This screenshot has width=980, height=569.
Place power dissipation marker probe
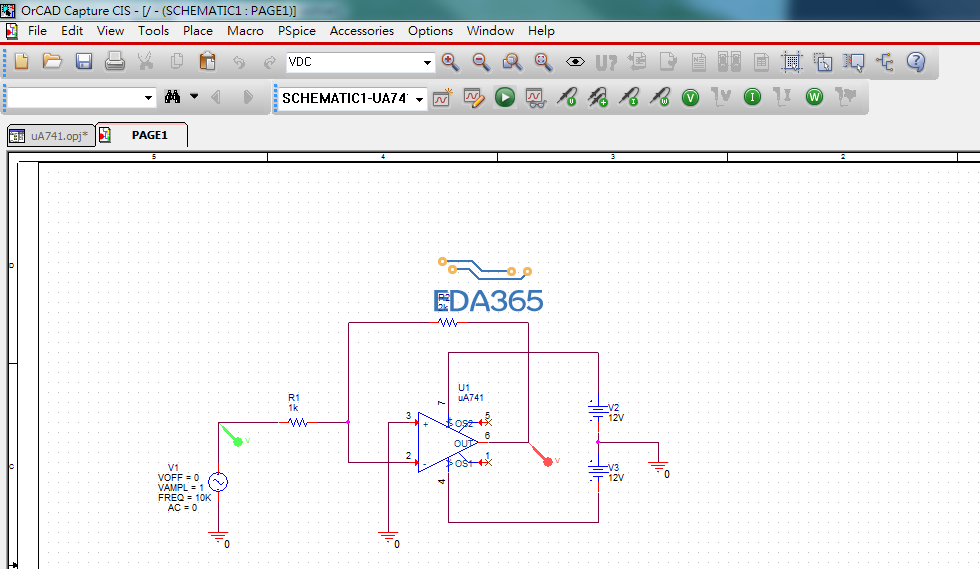(660, 98)
